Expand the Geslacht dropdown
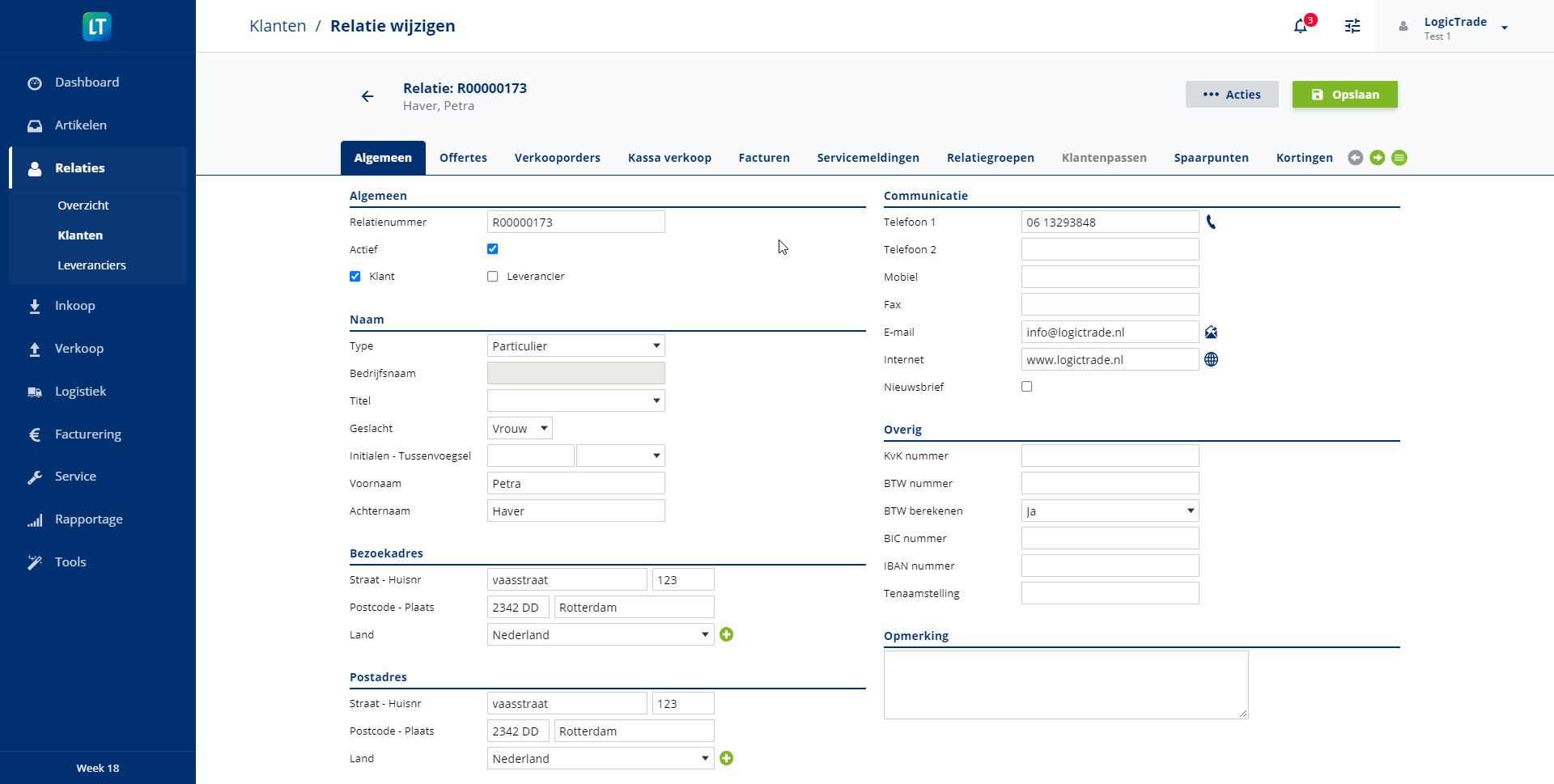The image size is (1554, 784). (x=520, y=429)
